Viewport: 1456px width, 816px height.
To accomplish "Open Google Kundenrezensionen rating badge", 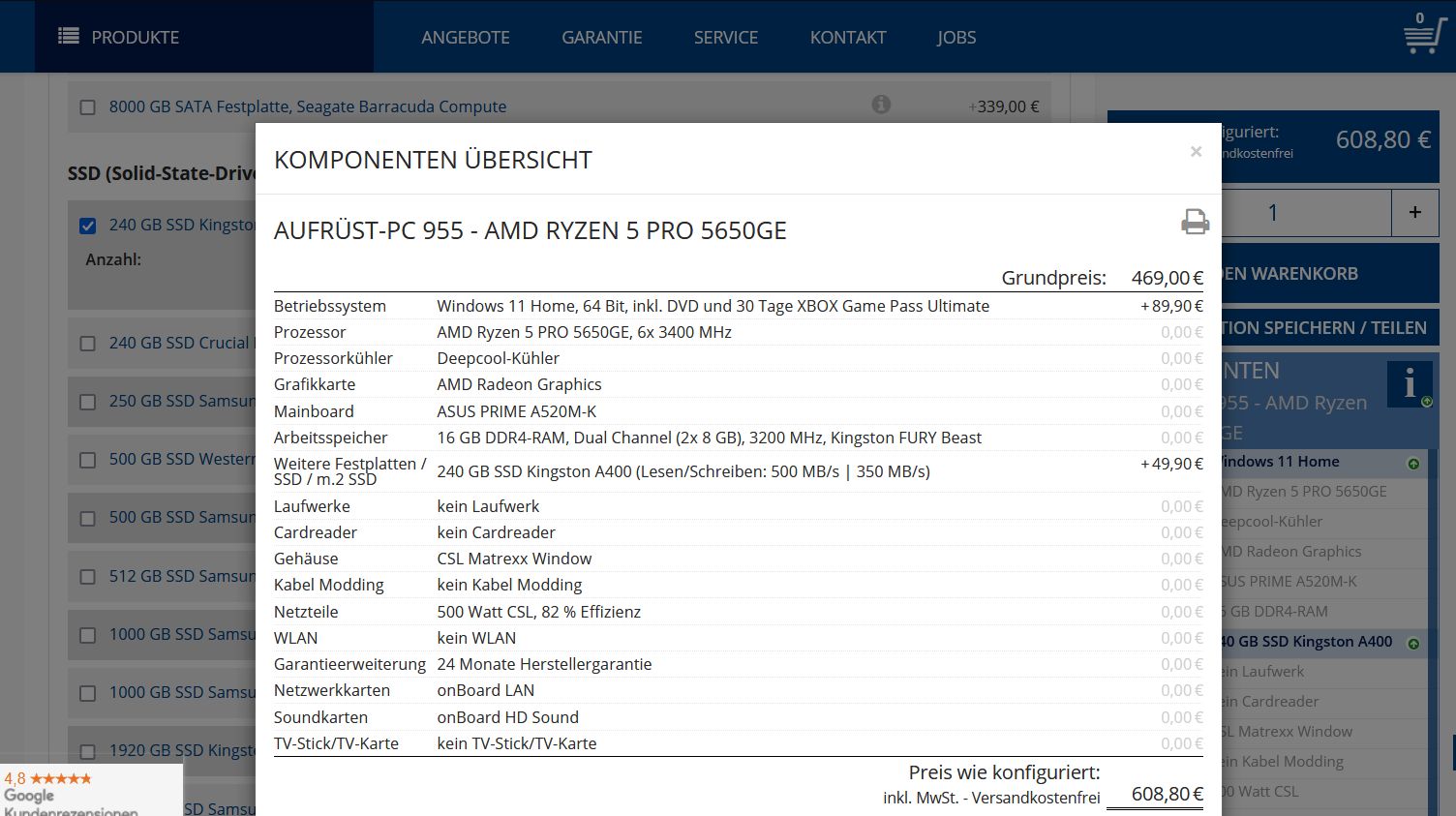I will (91, 790).
